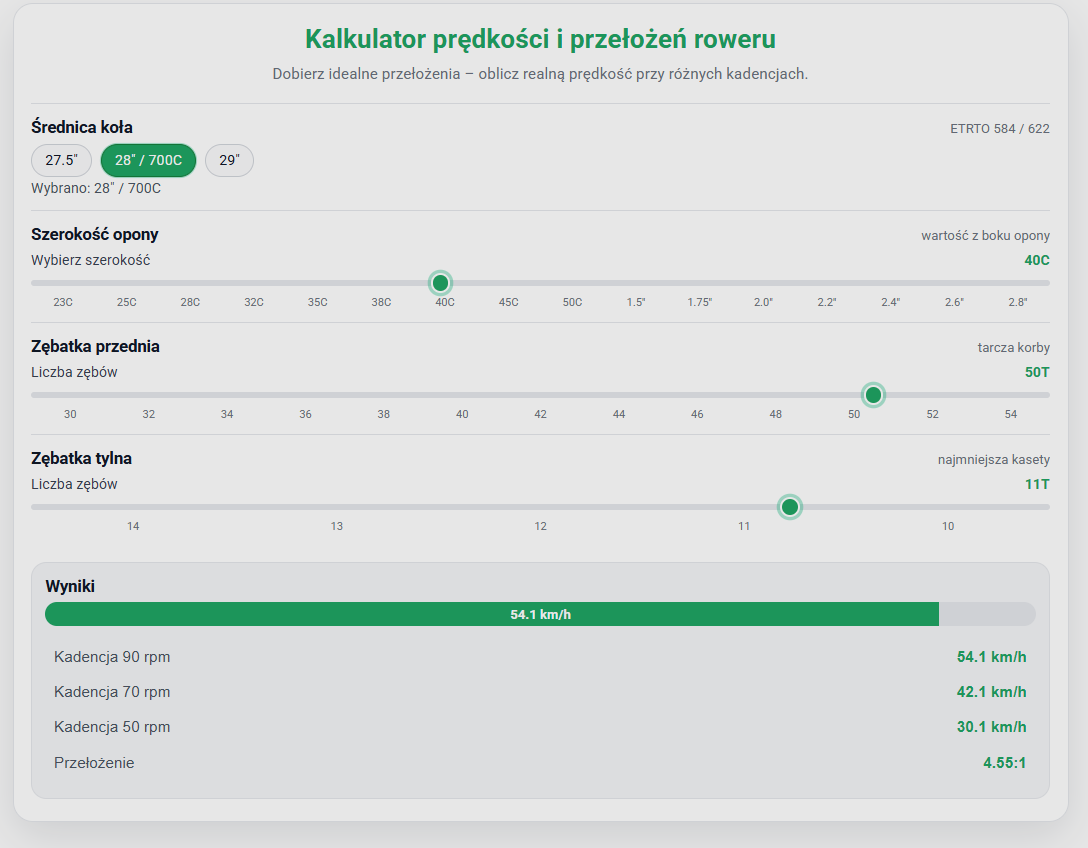Click the Kadencja 90 rpm result row
The image size is (1088, 848).
[540, 657]
